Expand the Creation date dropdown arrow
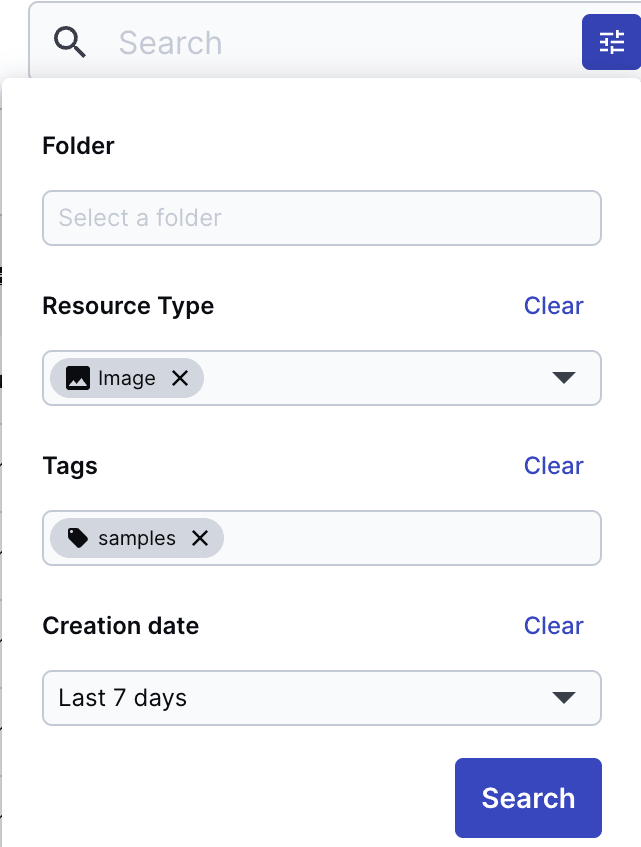Viewport: 641px width, 847px height. (x=564, y=698)
